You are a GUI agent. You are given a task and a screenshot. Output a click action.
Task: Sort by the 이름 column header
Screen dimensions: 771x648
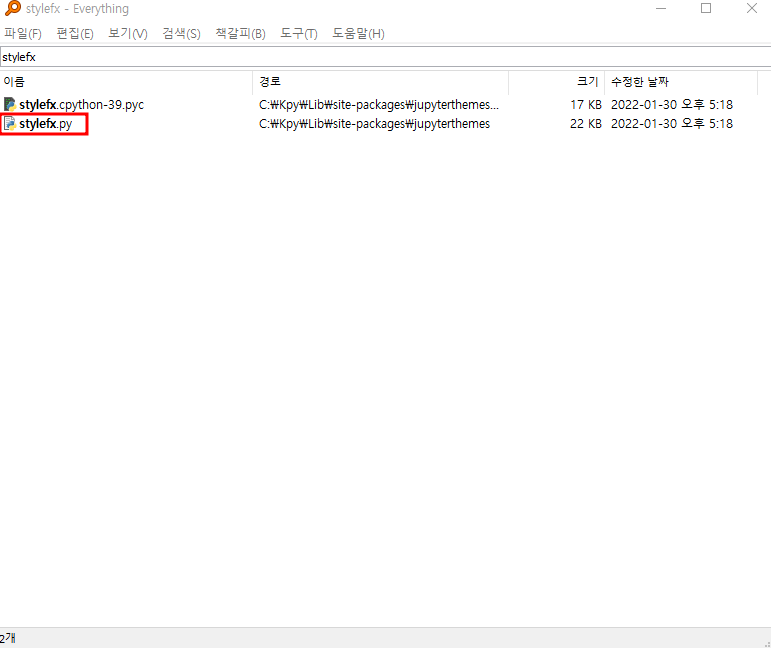coord(126,82)
